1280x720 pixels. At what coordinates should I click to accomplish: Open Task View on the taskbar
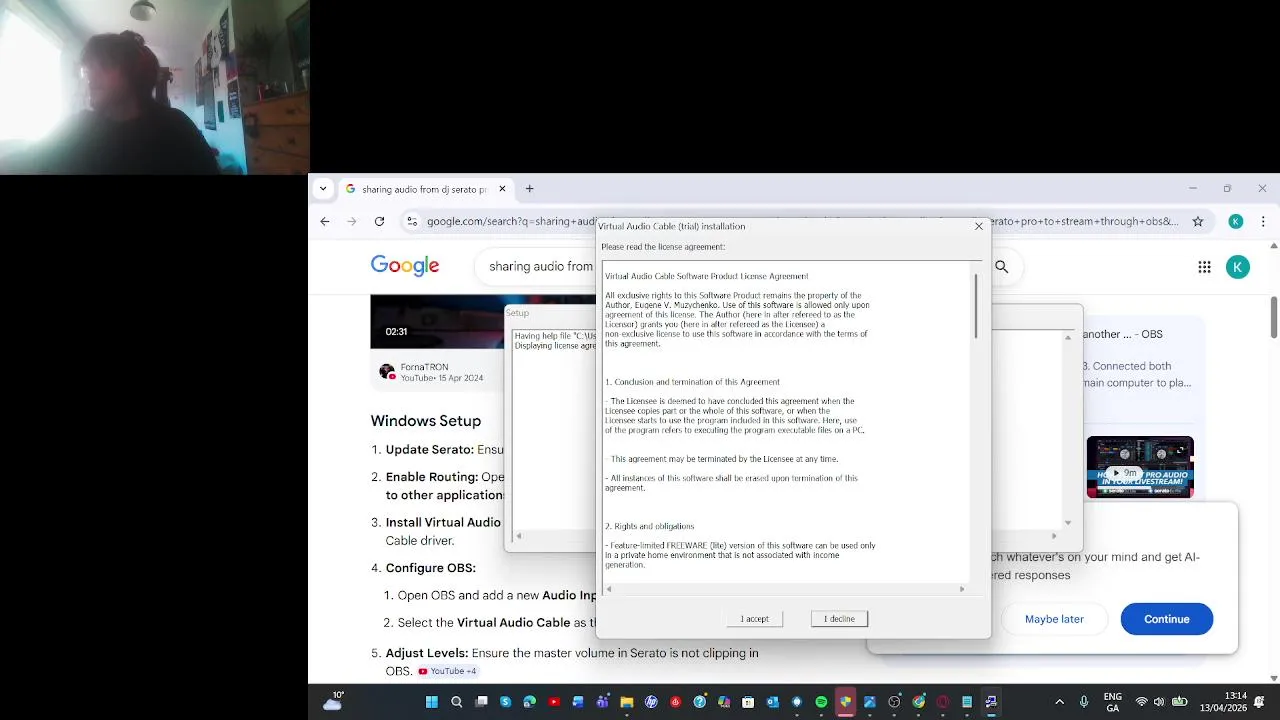tap(481, 702)
